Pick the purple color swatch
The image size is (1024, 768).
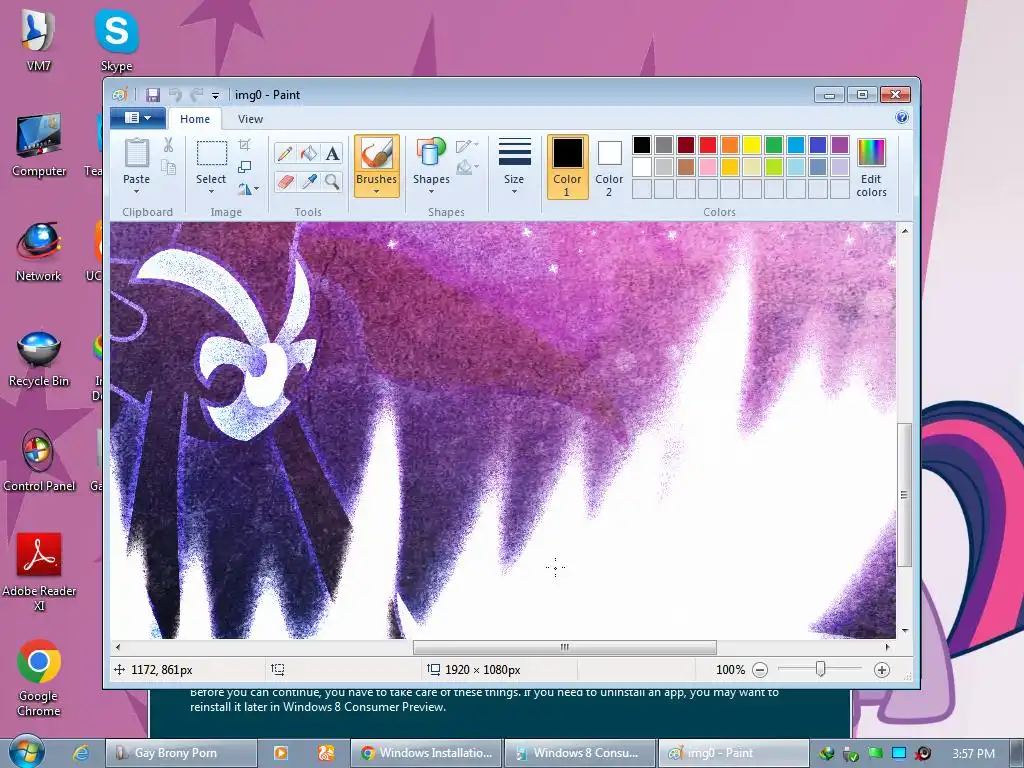point(840,145)
